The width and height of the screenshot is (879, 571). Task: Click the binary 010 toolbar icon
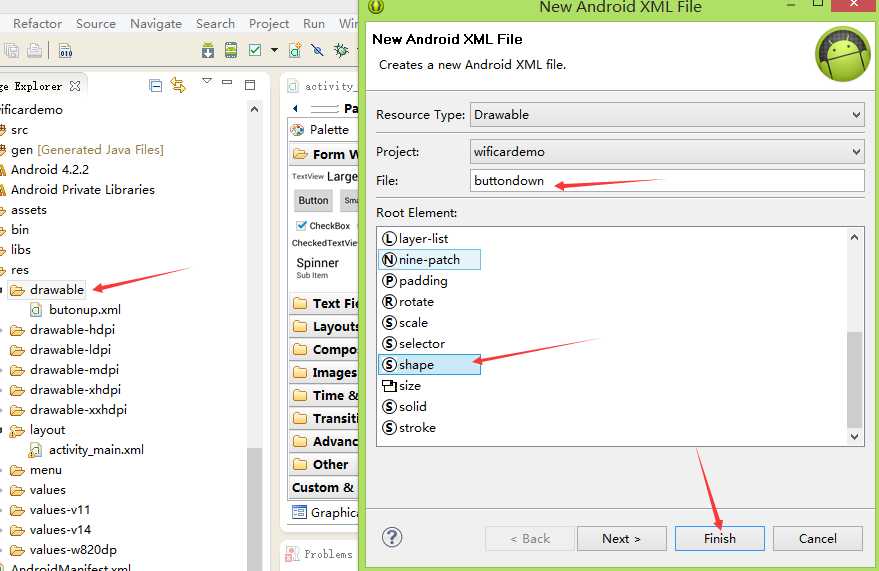(66, 51)
